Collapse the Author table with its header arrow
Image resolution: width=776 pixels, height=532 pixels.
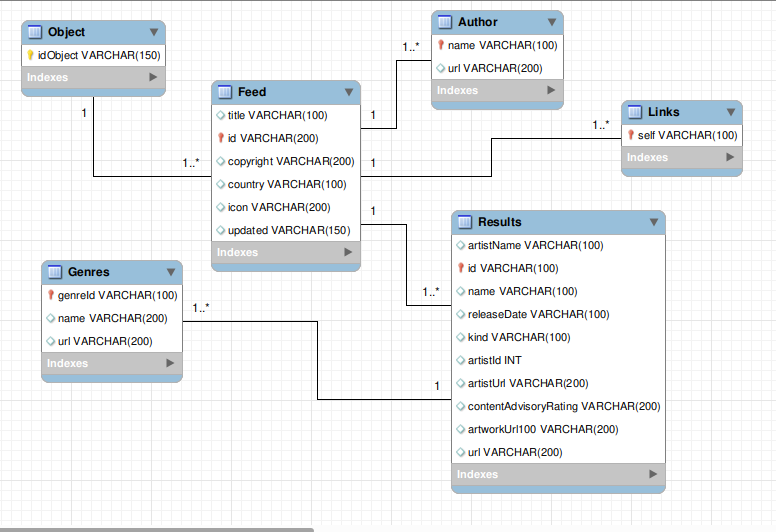[x=552, y=22]
